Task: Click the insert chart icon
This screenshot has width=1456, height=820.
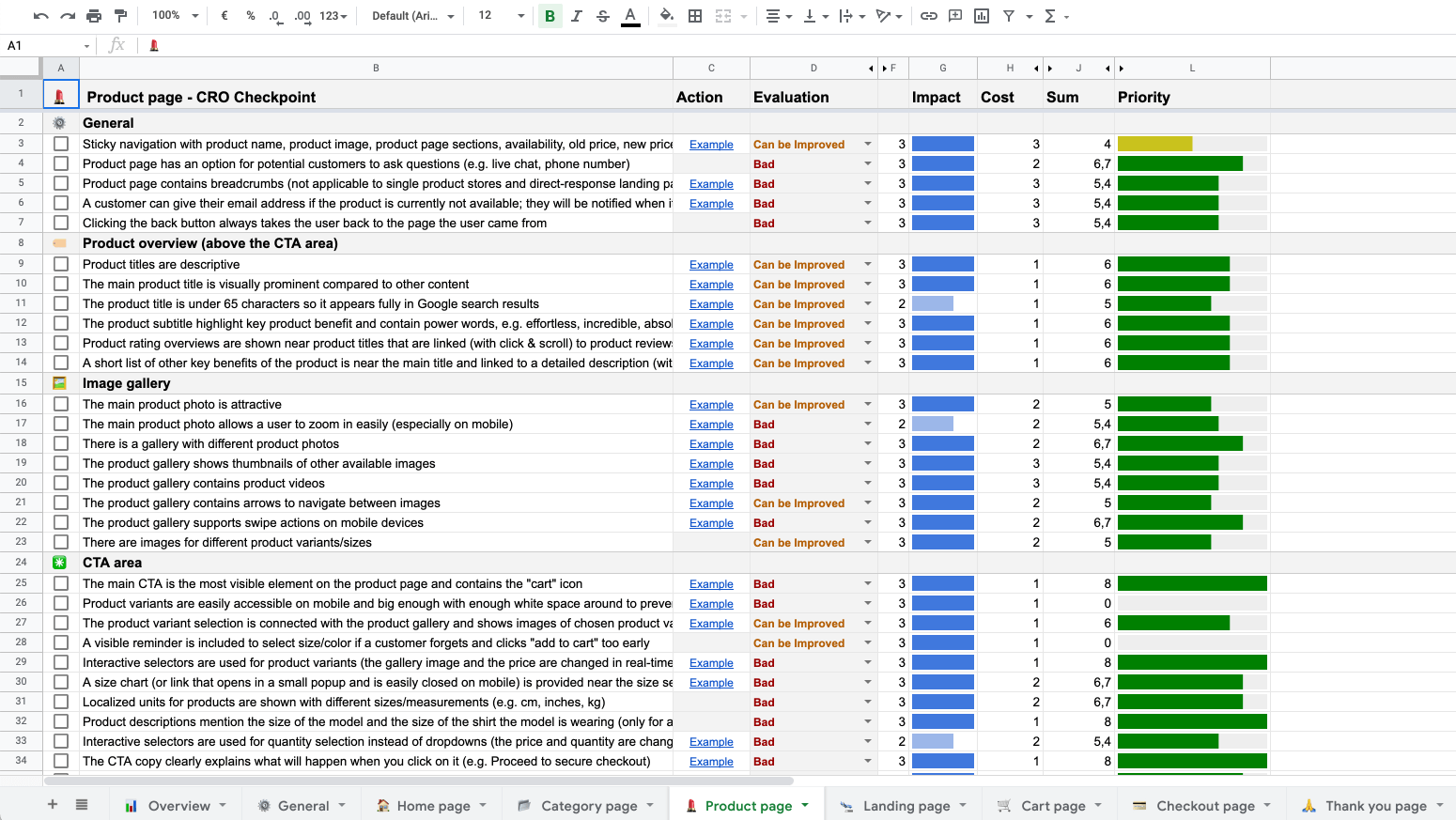Action: click(982, 16)
